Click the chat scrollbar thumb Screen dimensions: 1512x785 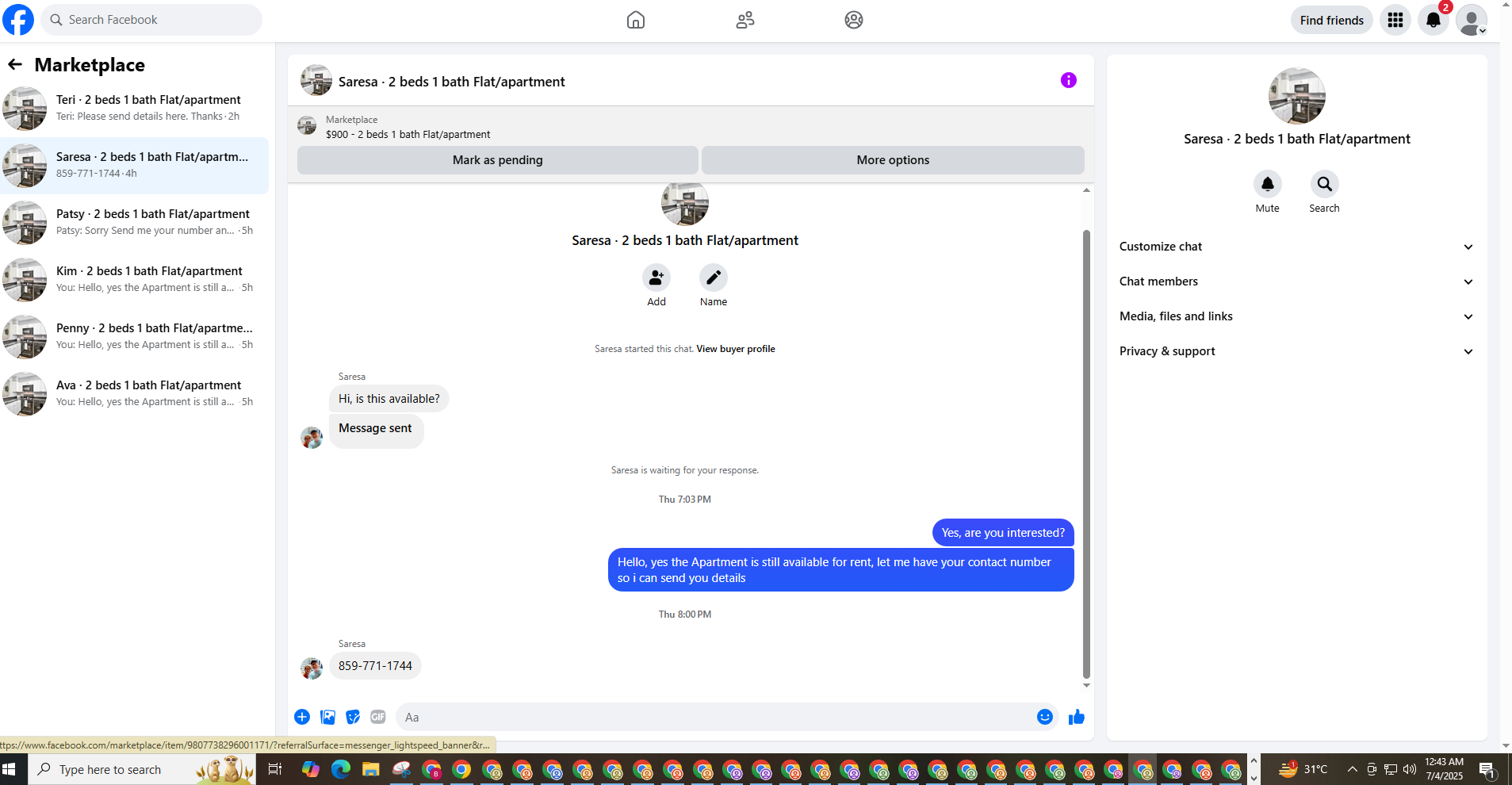[1087, 454]
